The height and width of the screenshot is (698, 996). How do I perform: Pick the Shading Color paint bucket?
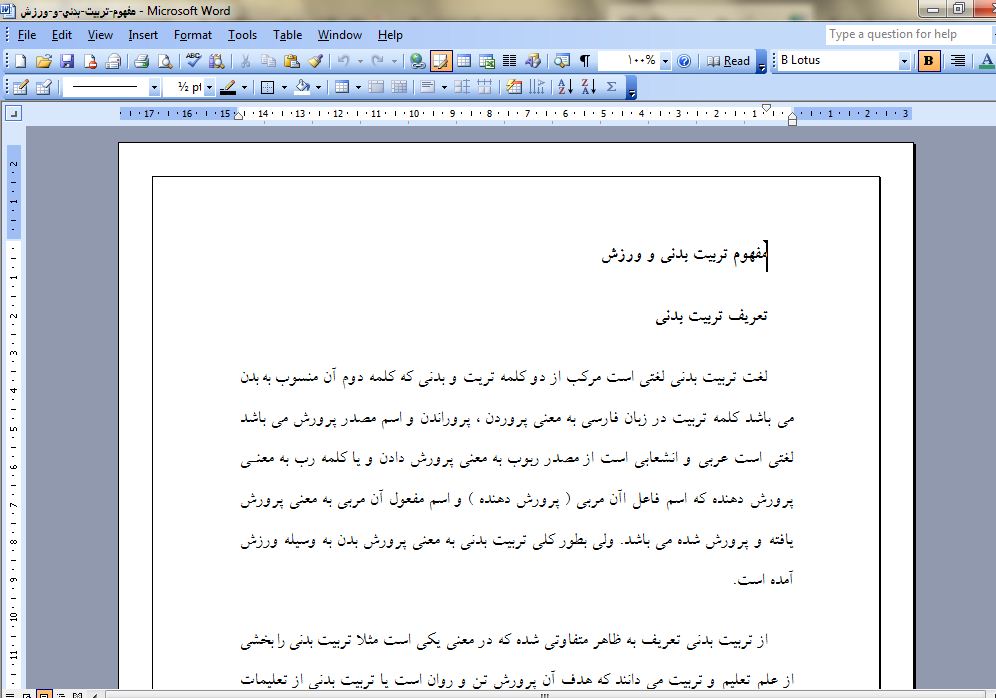[x=303, y=87]
